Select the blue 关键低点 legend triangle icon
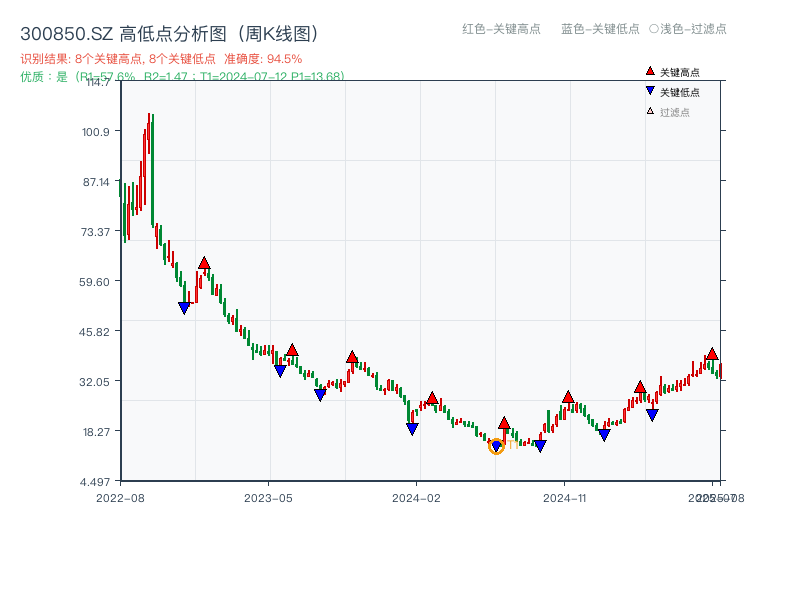 pyautogui.click(x=649, y=90)
